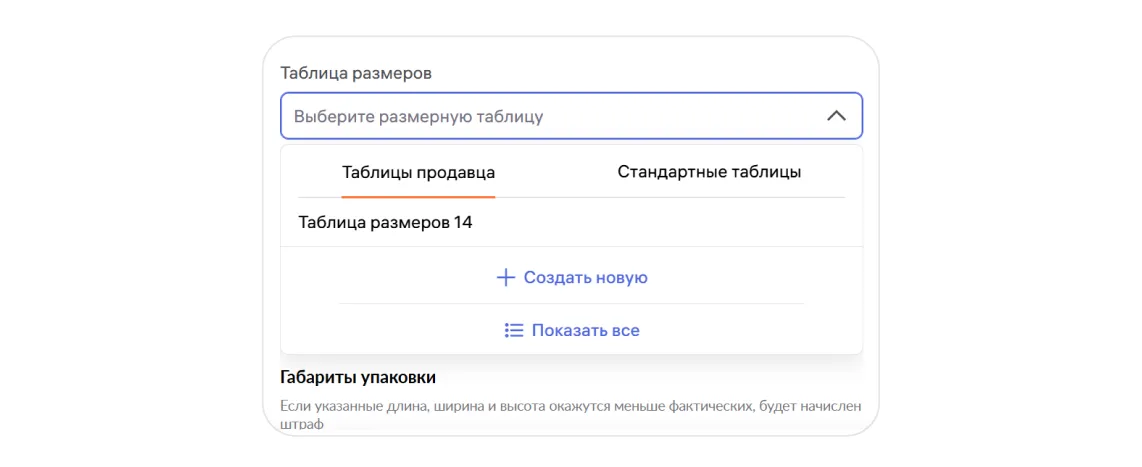Collapse the size table dropdown chevron

point(836,116)
